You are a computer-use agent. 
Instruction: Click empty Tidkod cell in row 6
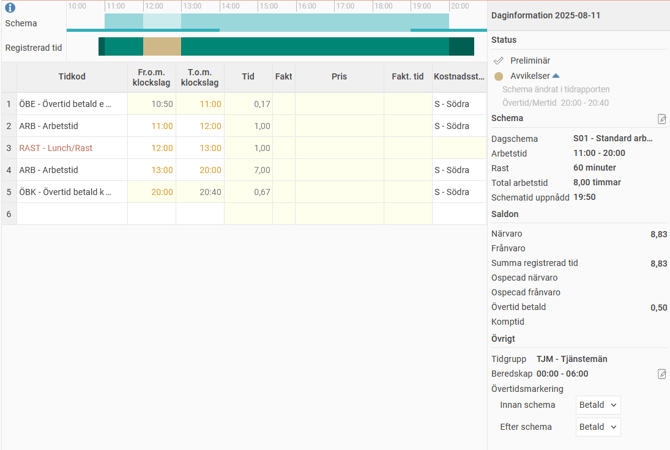(72, 214)
